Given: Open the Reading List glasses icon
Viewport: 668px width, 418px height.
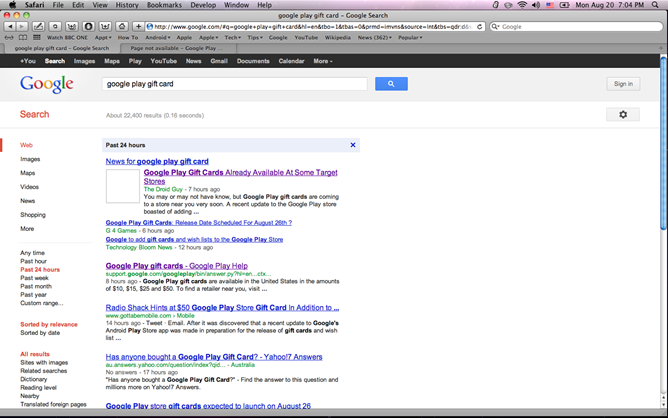Looking at the screenshot, I should (9, 37).
